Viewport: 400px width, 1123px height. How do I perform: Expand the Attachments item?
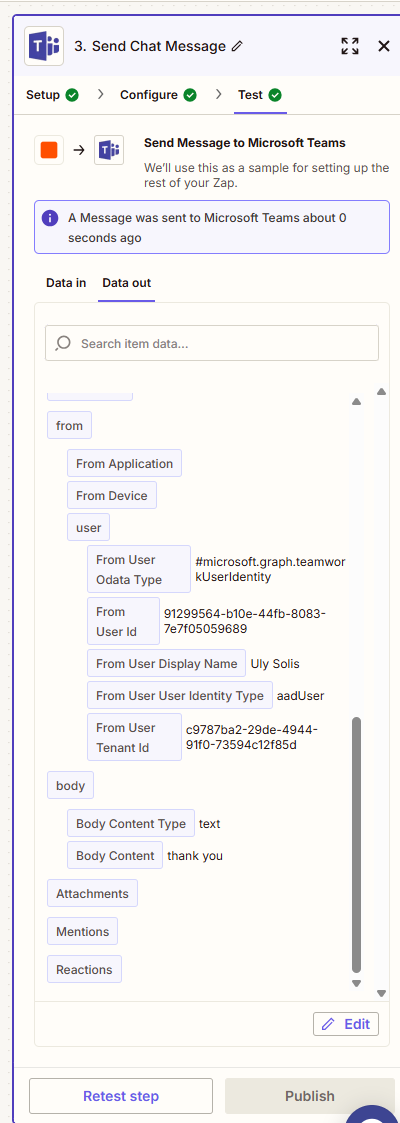coord(92,893)
